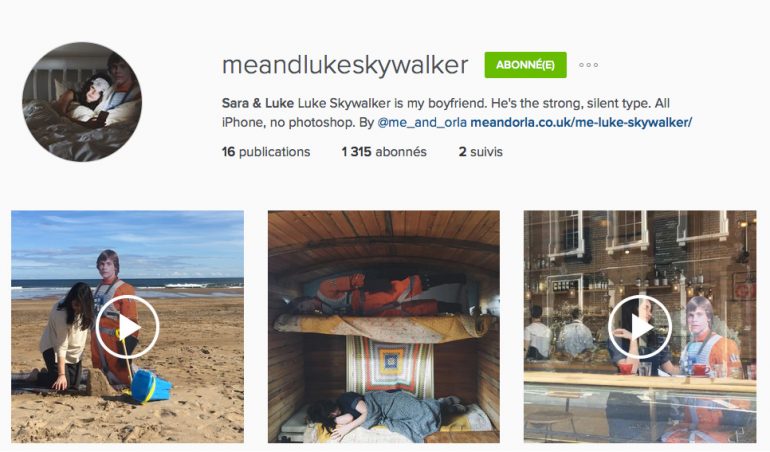Click Luke cutout's face in beach post

[108, 266]
